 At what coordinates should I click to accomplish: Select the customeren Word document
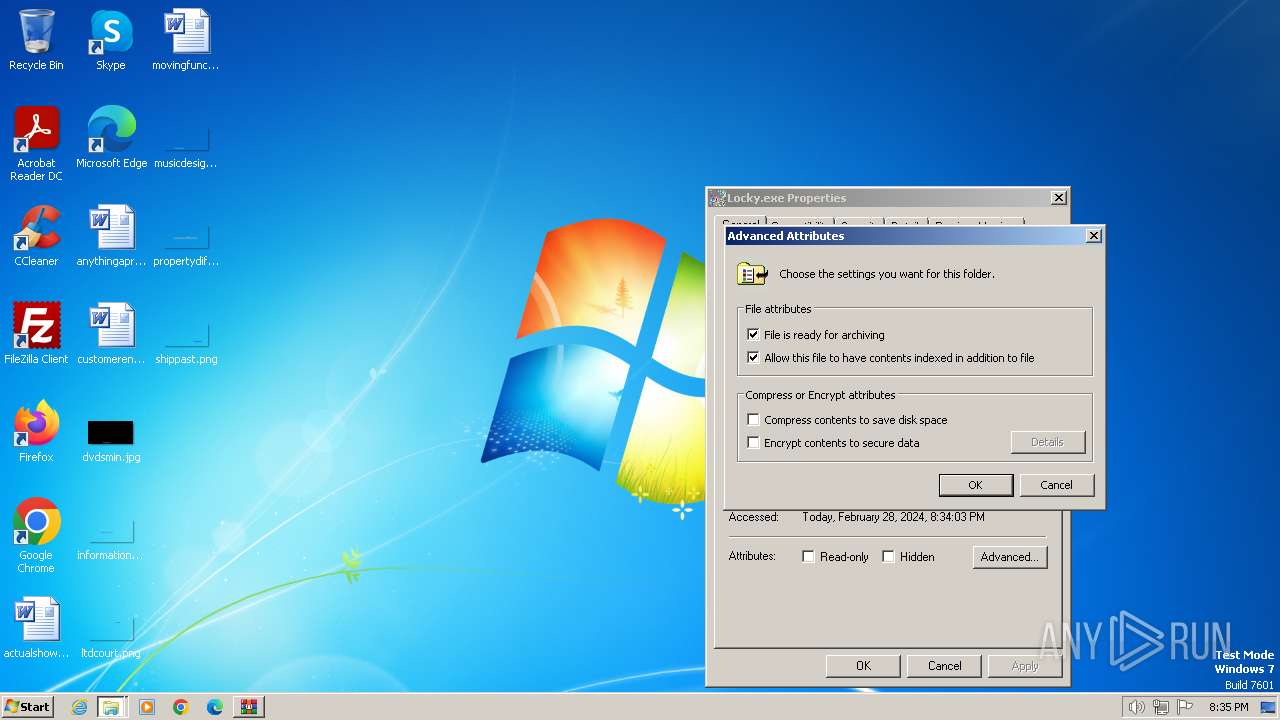click(x=111, y=334)
